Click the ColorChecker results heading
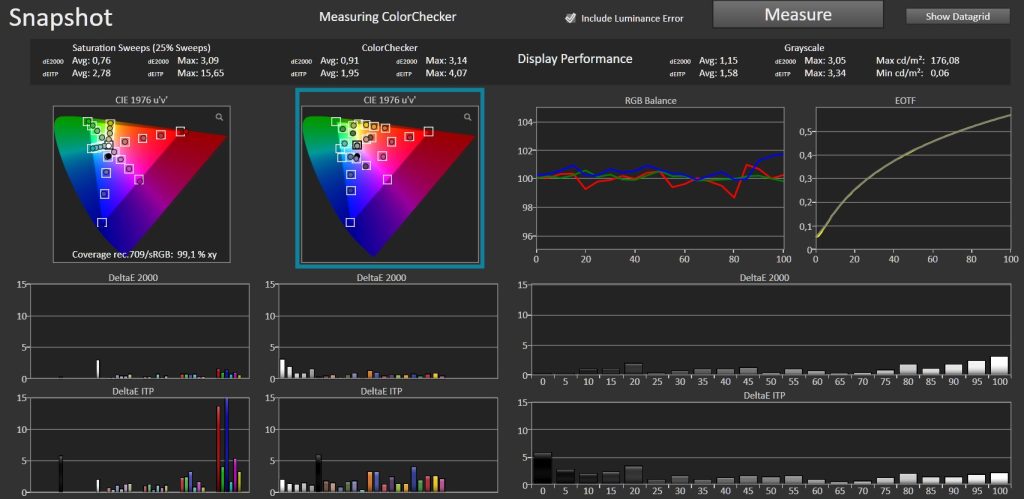Image resolution: width=1024 pixels, height=499 pixels. point(389,48)
